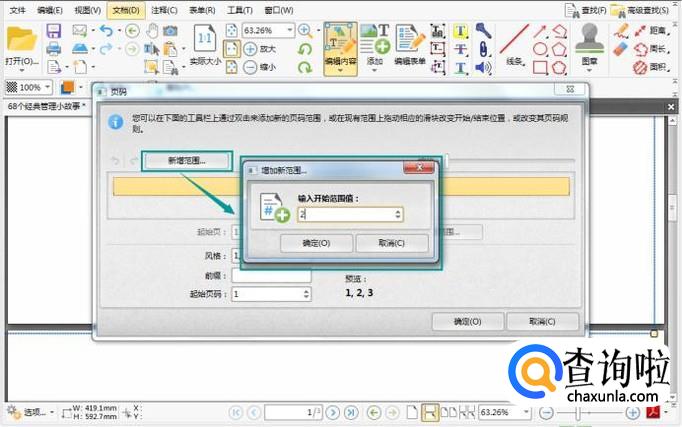Go to the last page button
This screenshot has width=682, height=427.
coord(351,412)
